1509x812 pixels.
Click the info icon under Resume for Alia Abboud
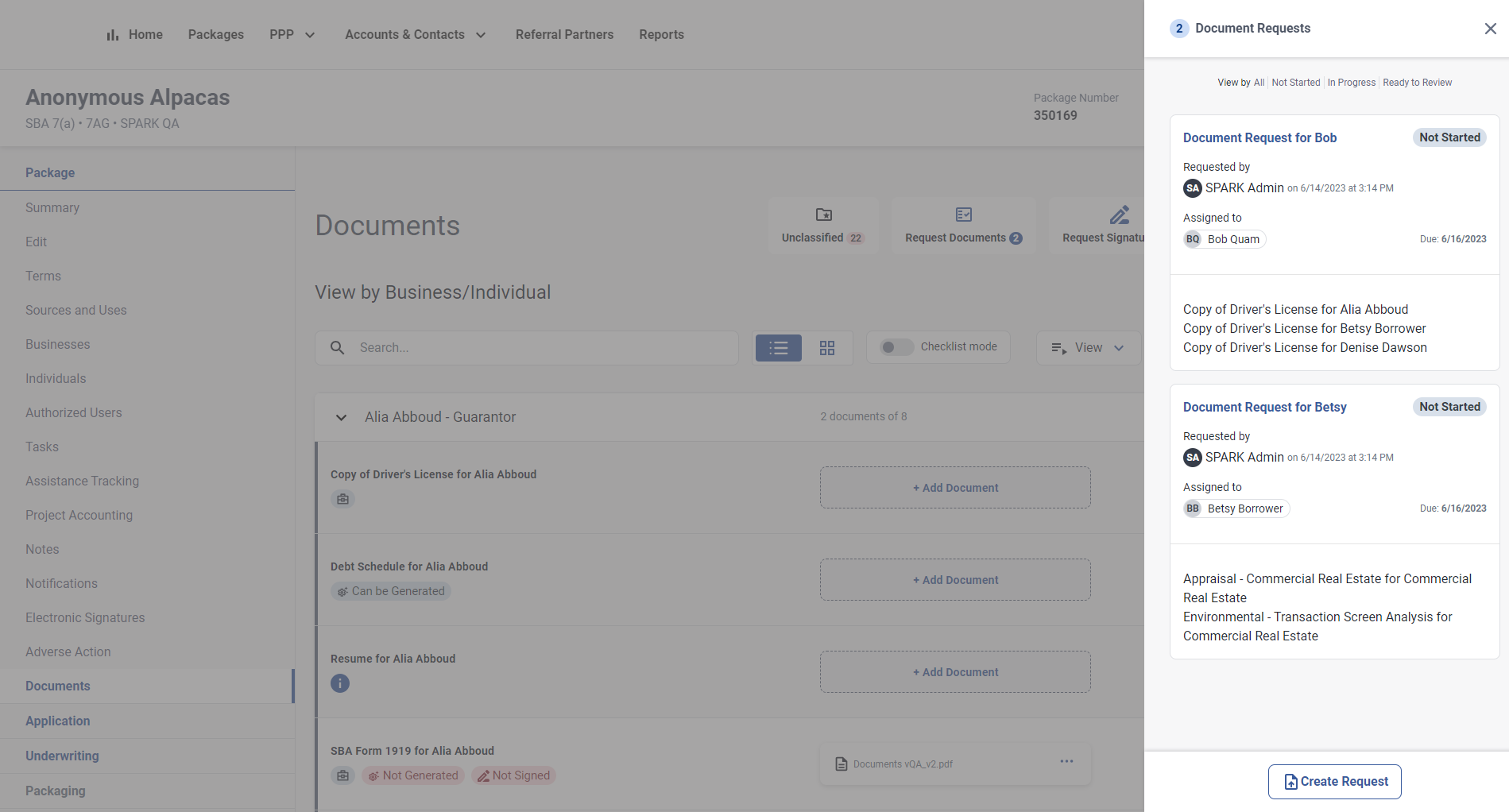click(x=340, y=683)
